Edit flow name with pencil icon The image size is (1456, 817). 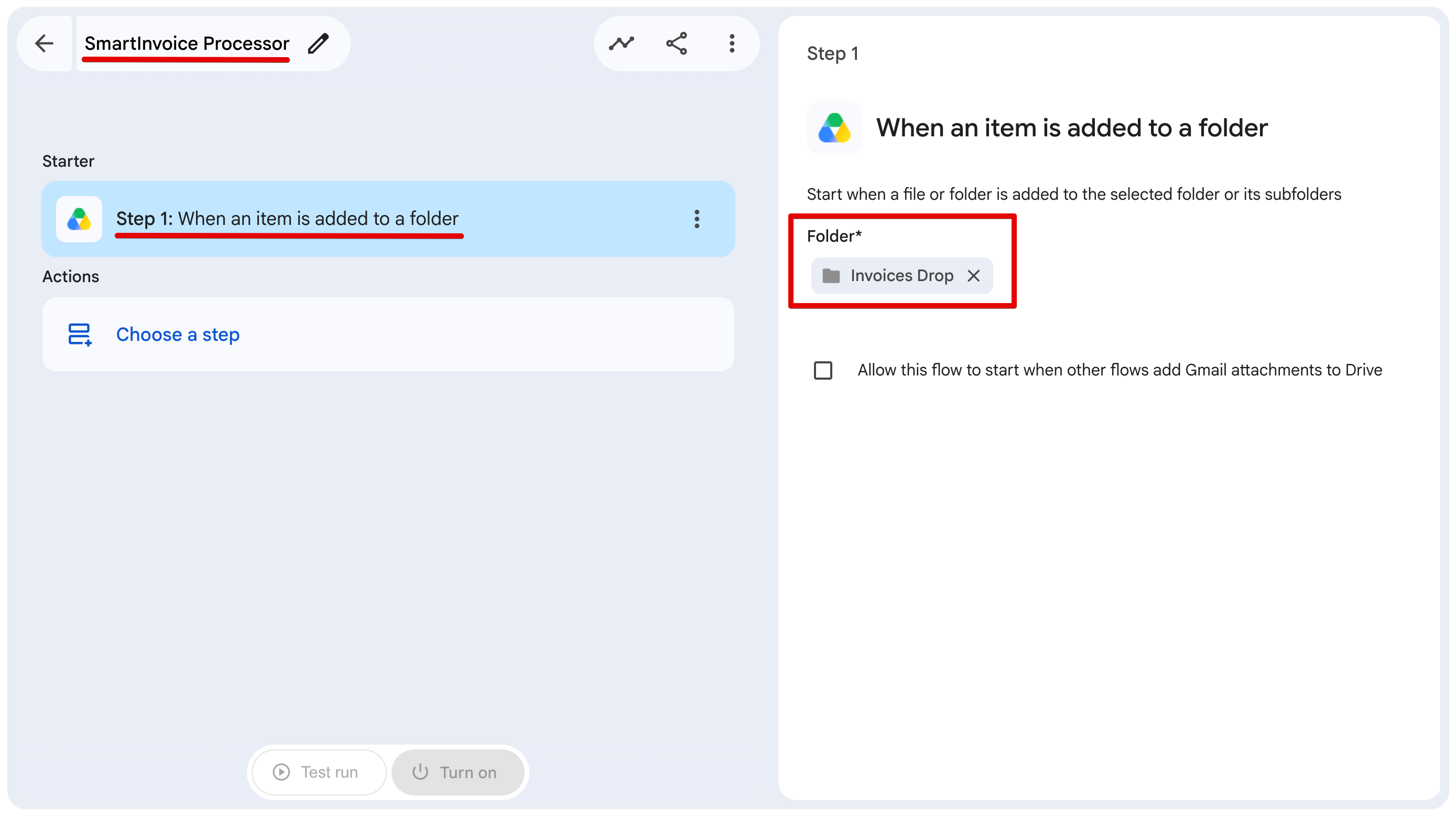[318, 44]
